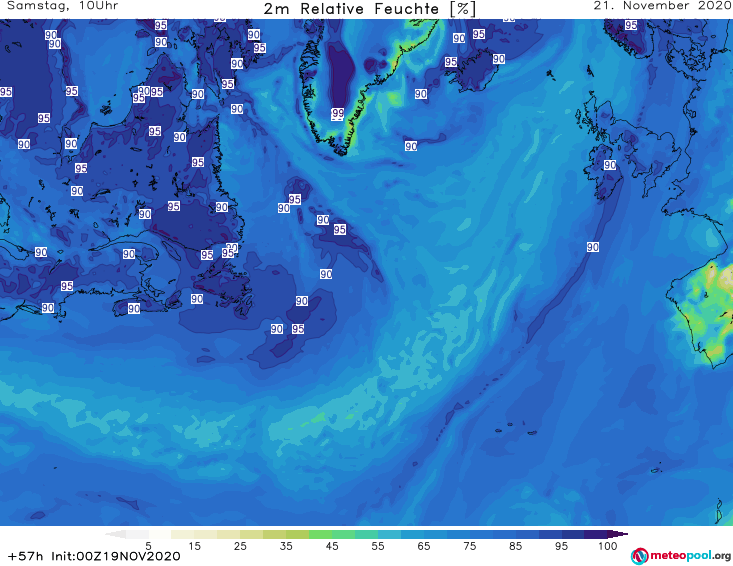This screenshot has height=566, width=733.
Task: Click legend value '25' on the color bar
Action: [240, 546]
